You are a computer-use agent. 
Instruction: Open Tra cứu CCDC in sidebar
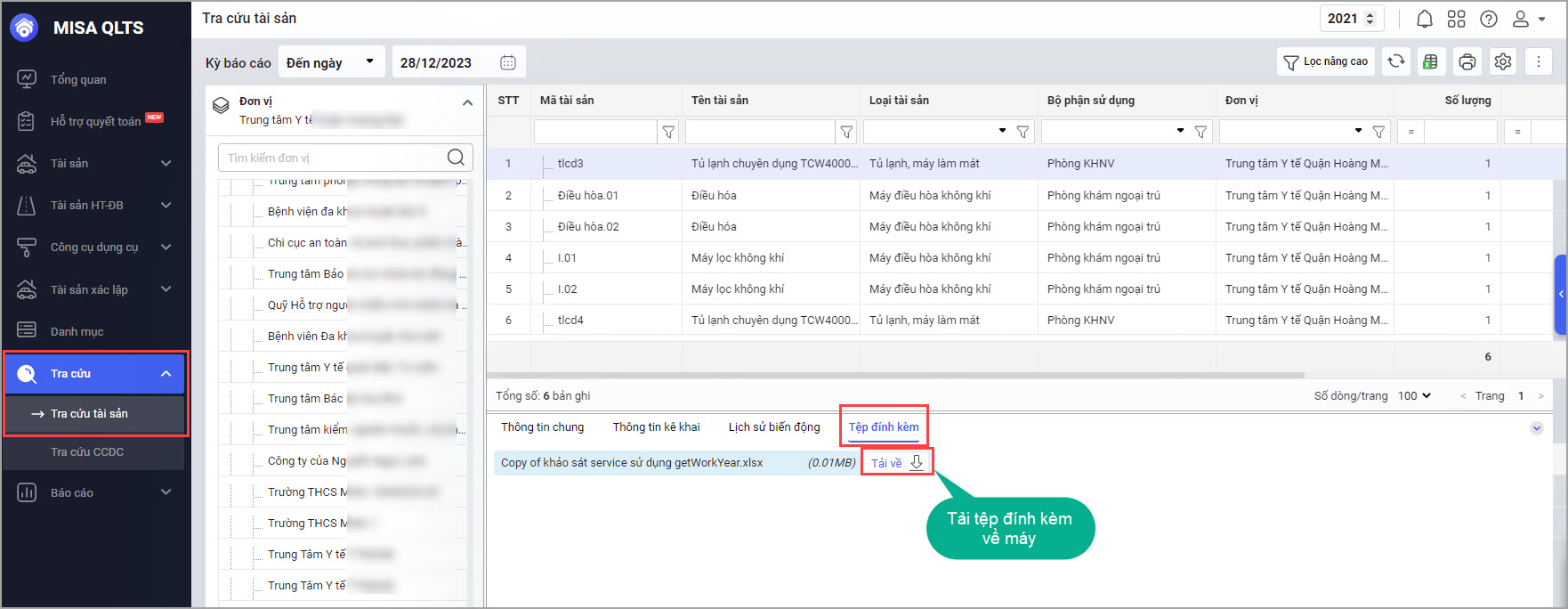click(x=87, y=451)
